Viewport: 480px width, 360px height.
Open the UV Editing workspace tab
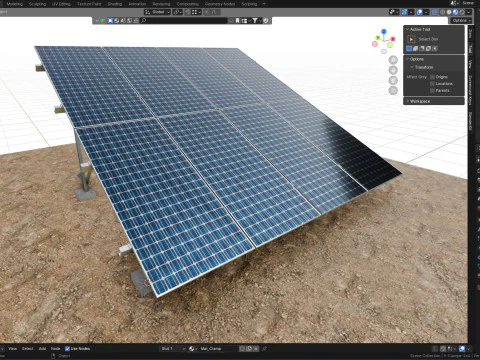tap(61, 4)
